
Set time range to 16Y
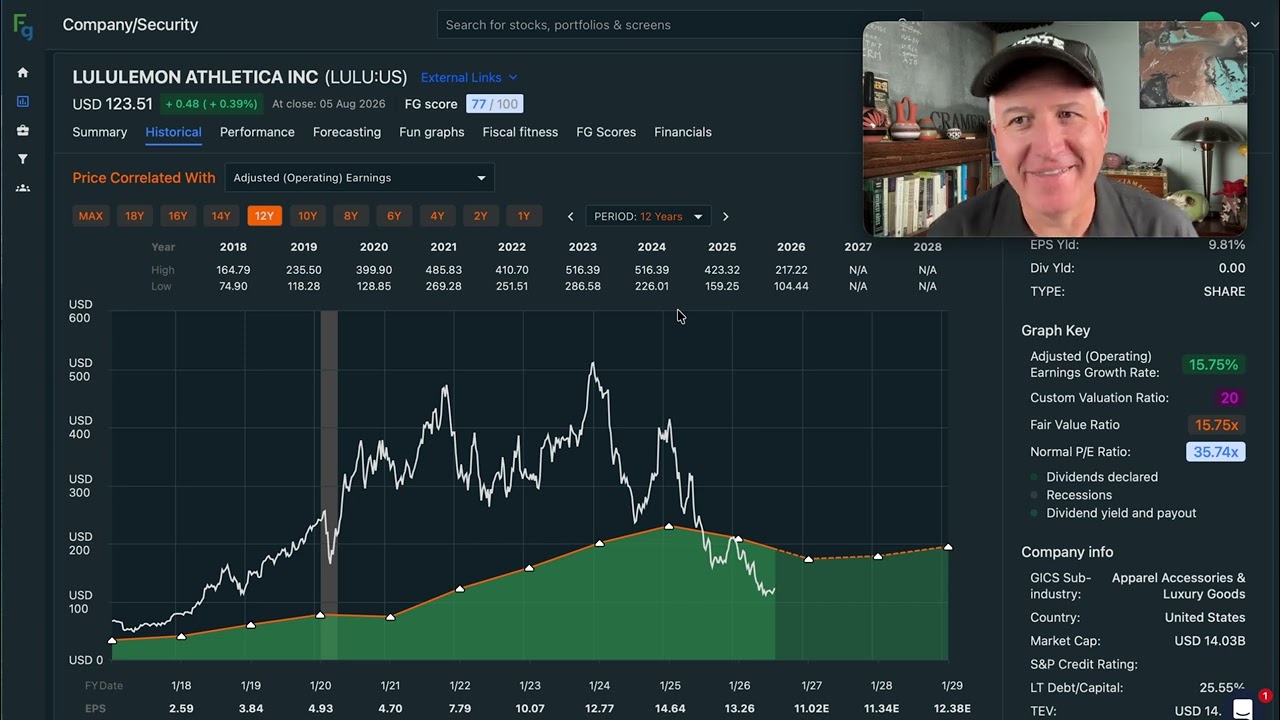coord(178,216)
